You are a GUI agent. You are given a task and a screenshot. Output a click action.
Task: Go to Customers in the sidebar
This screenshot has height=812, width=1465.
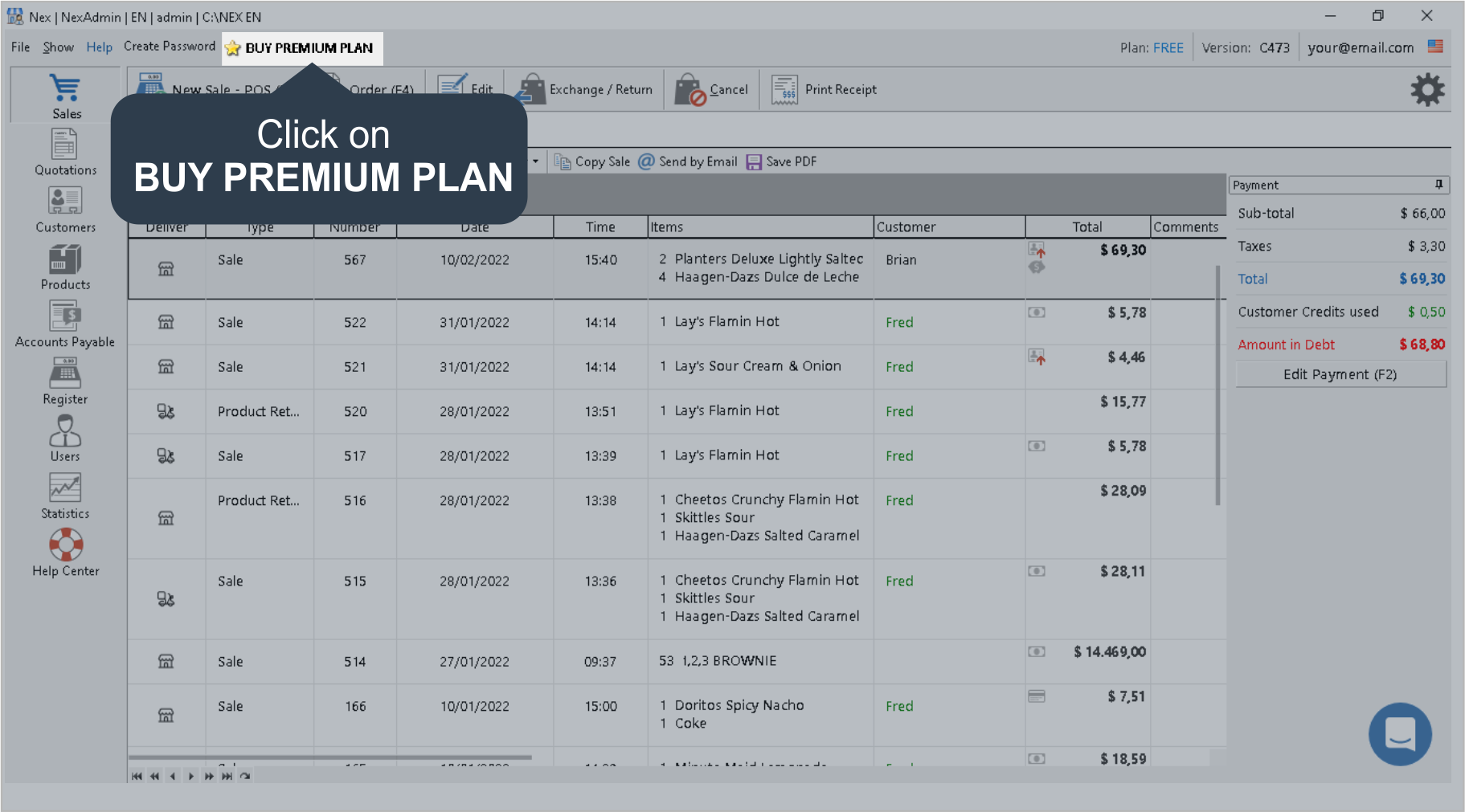pos(65,210)
